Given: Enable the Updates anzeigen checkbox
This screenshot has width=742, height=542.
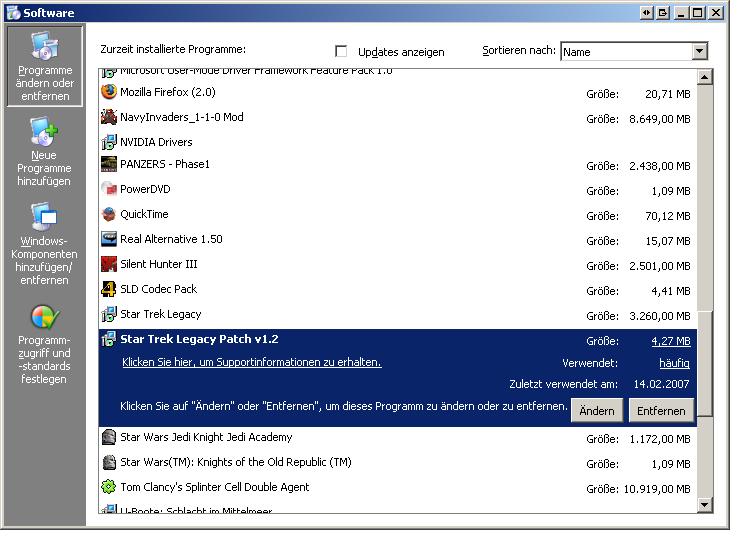Looking at the screenshot, I should [341, 51].
